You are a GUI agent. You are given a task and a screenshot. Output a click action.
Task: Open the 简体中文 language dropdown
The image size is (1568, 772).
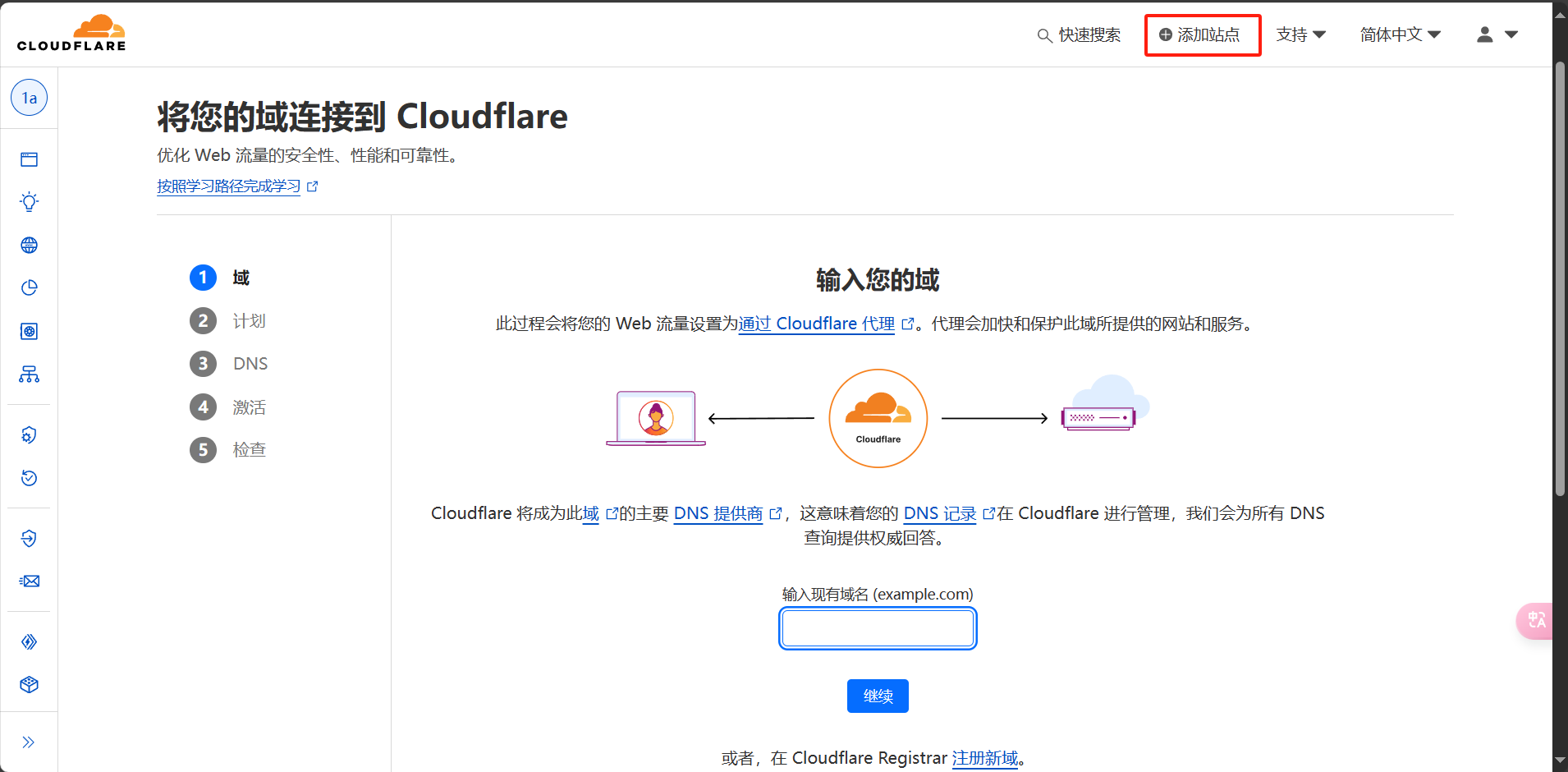click(x=1400, y=34)
